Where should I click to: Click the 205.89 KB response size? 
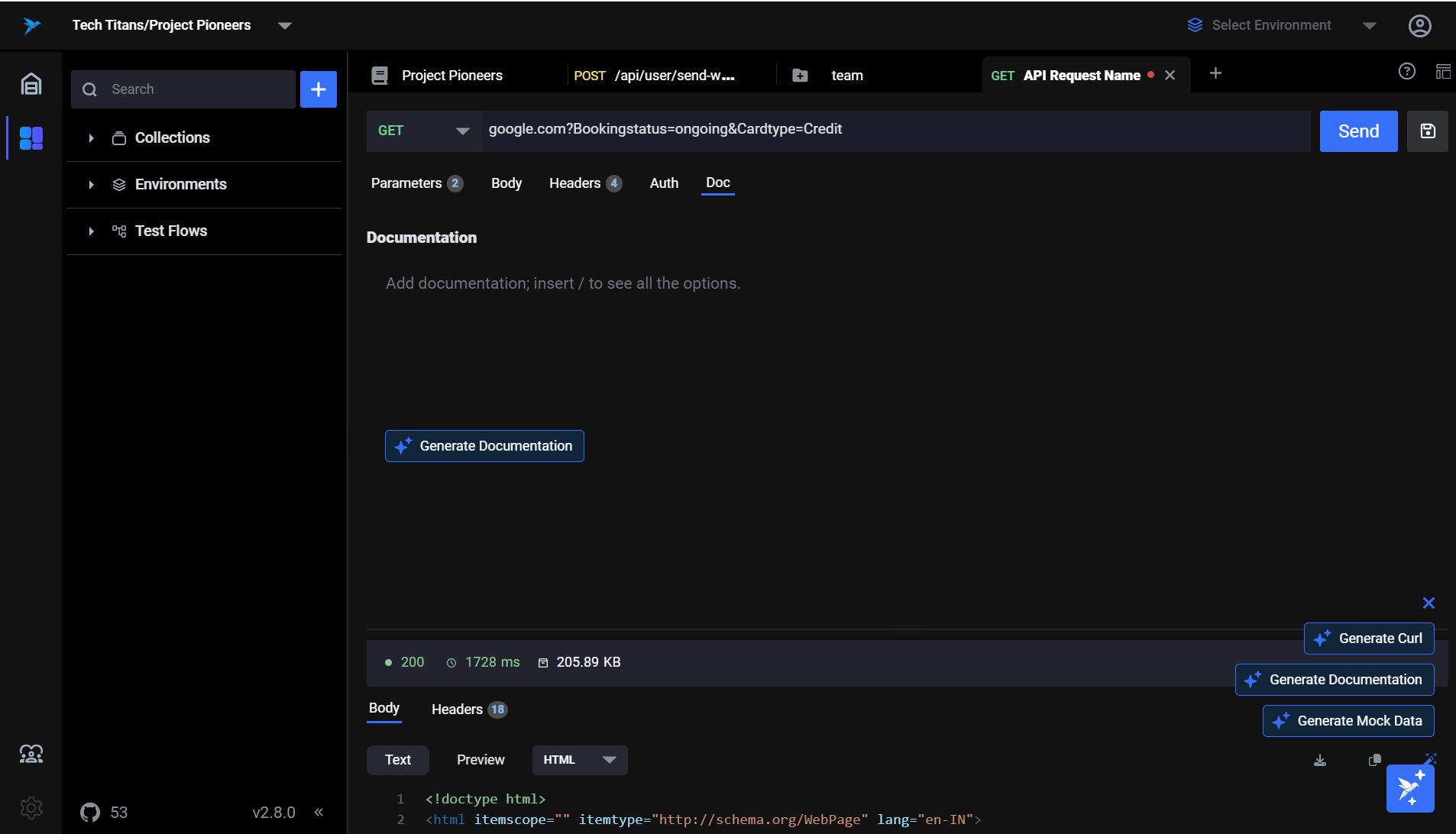point(588,662)
